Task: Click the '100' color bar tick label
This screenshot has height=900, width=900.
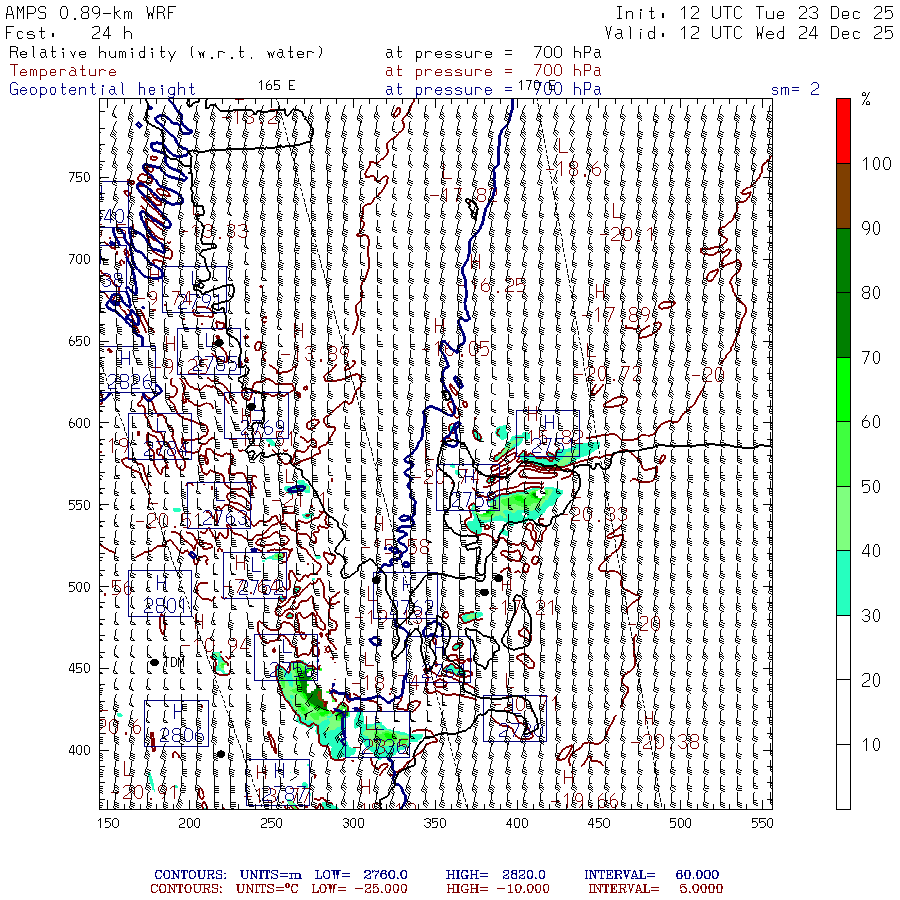Action: coord(876,164)
